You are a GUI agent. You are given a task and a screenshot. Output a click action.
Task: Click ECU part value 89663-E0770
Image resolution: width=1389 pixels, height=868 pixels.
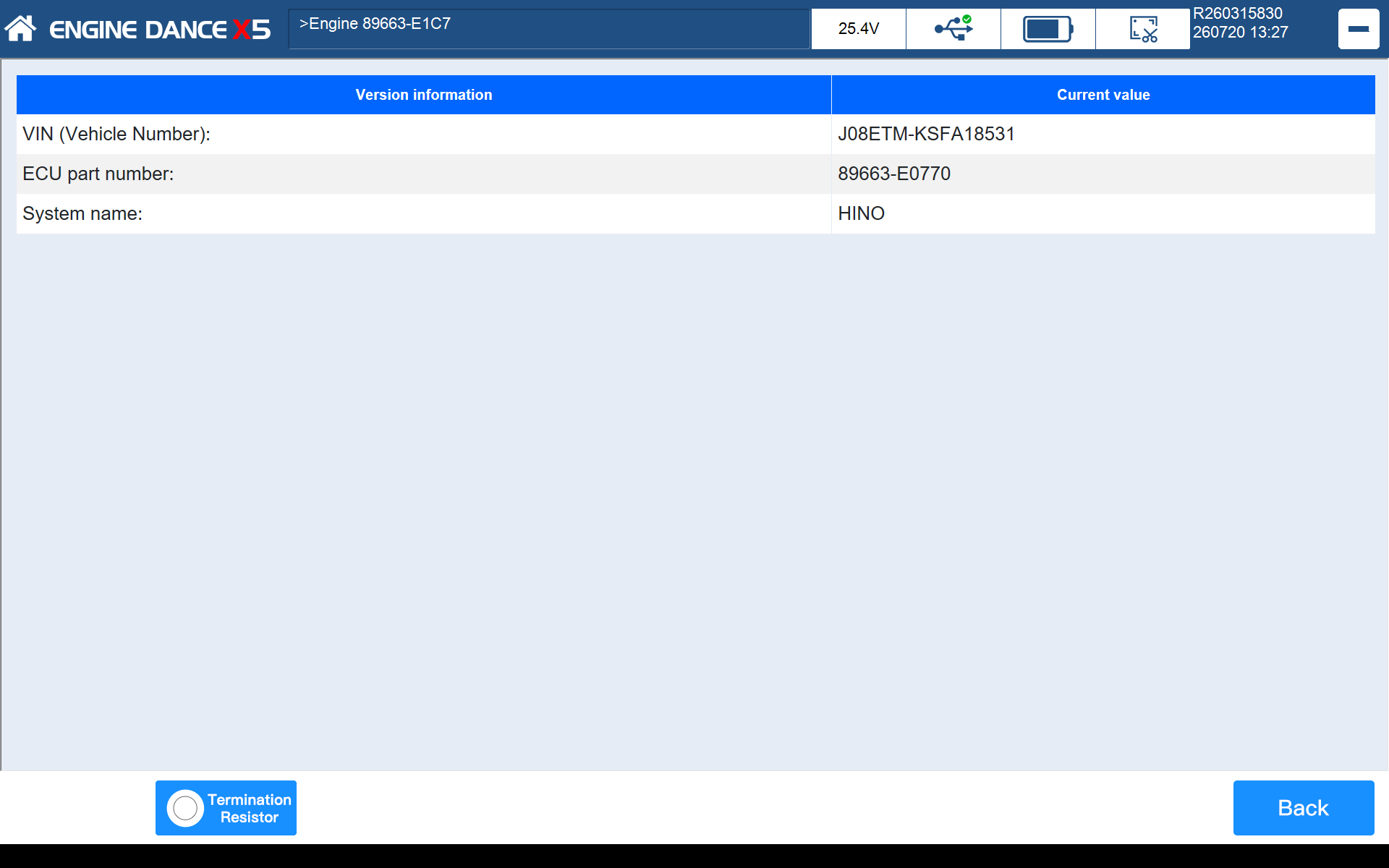[x=894, y=174]
